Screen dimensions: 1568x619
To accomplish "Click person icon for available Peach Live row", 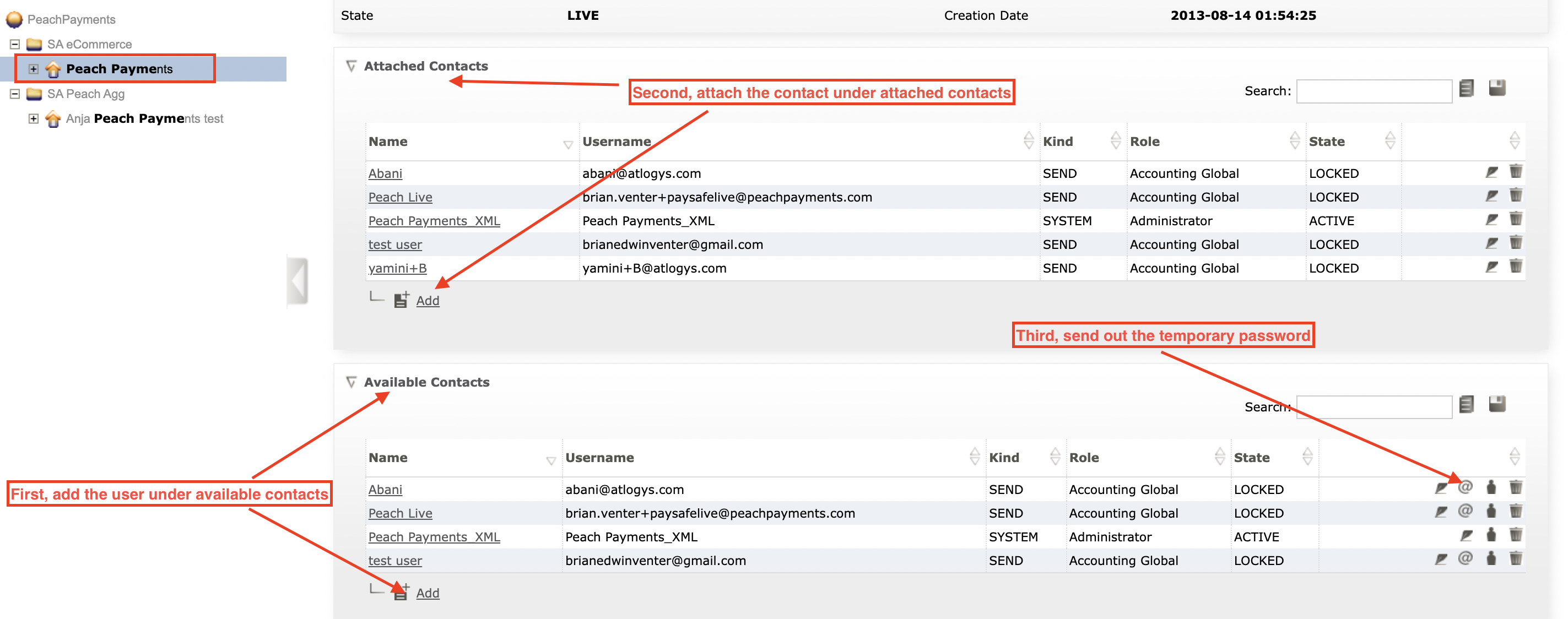I will pos(1491,511).
